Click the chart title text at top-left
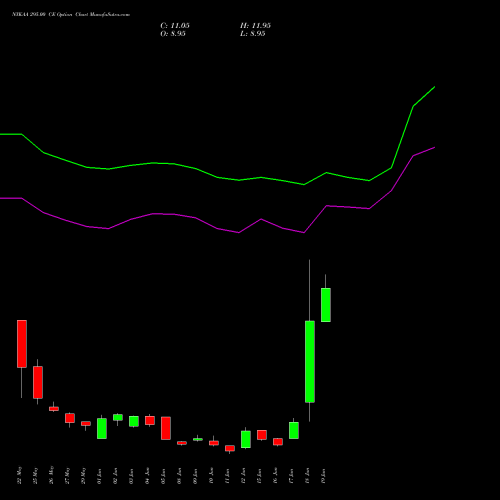This screenshot has width=500, height=500. [x=71, y=15]
